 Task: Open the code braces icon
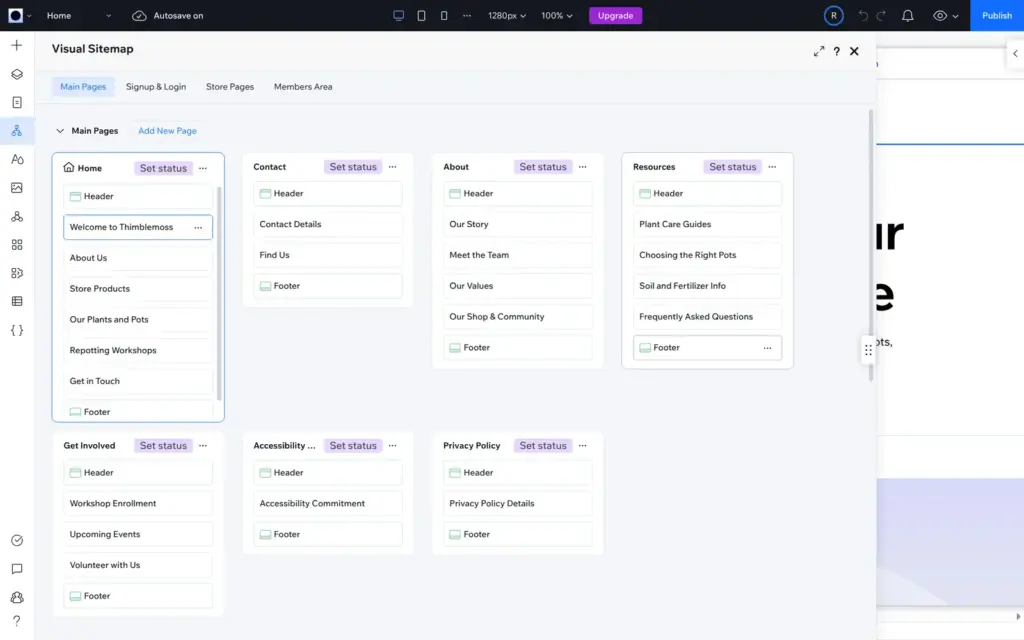coord(17,330)
